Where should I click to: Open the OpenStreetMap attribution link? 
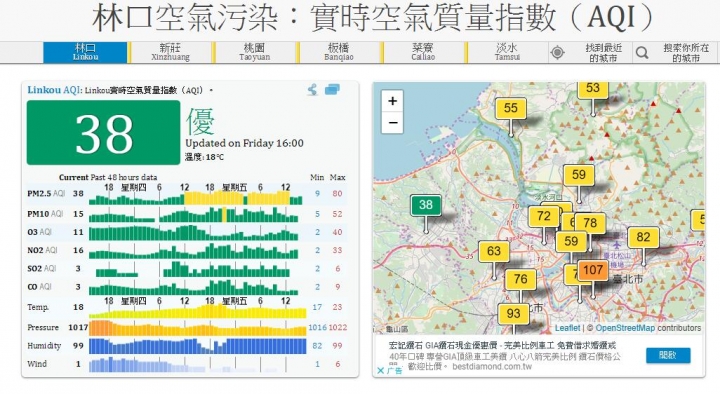tap(625, 328)
